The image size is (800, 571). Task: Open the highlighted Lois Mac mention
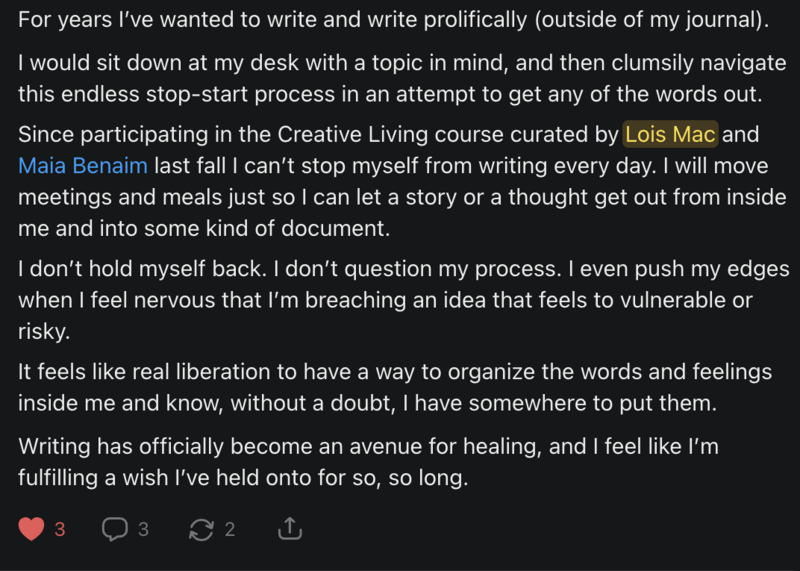point(670,134)
